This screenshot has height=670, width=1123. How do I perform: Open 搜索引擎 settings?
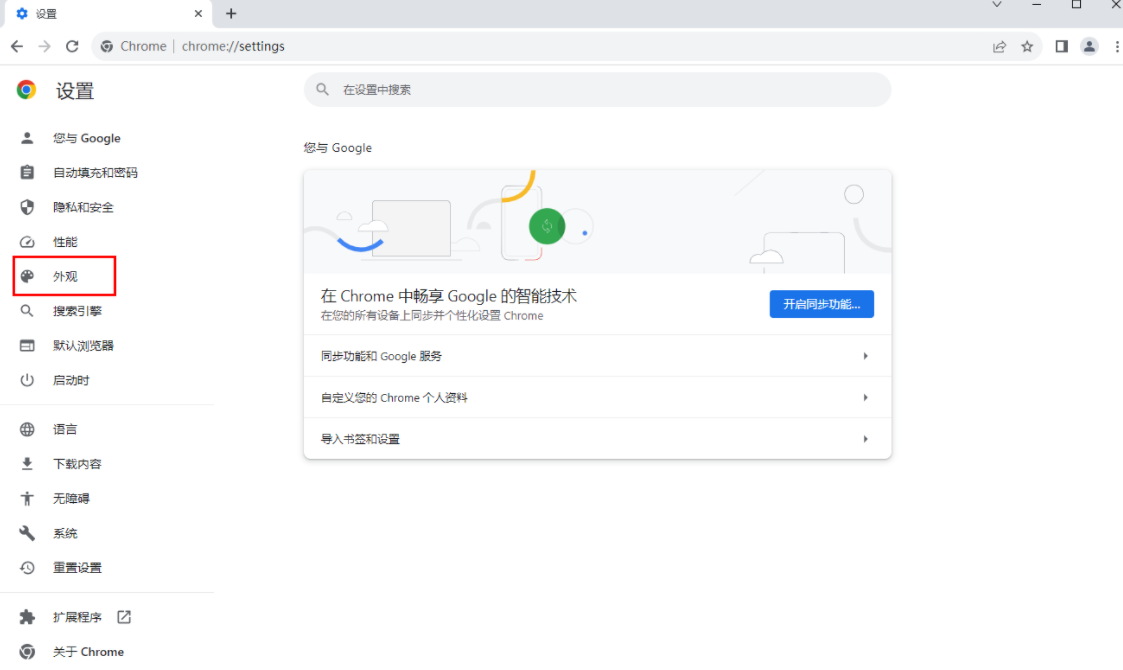77,311
